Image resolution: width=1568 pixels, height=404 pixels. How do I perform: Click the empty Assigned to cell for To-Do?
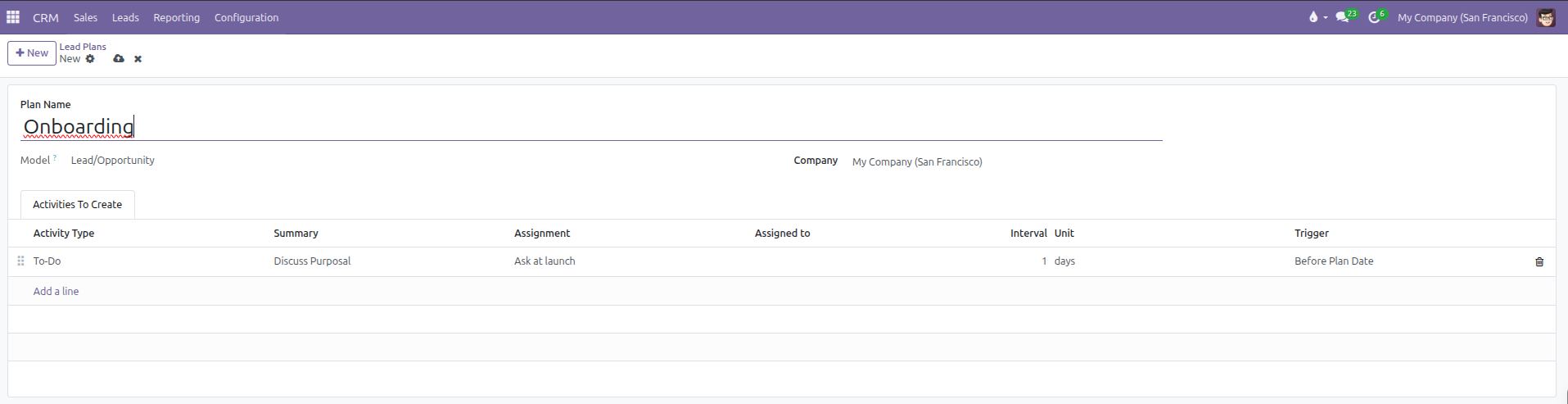pos(870,261)
